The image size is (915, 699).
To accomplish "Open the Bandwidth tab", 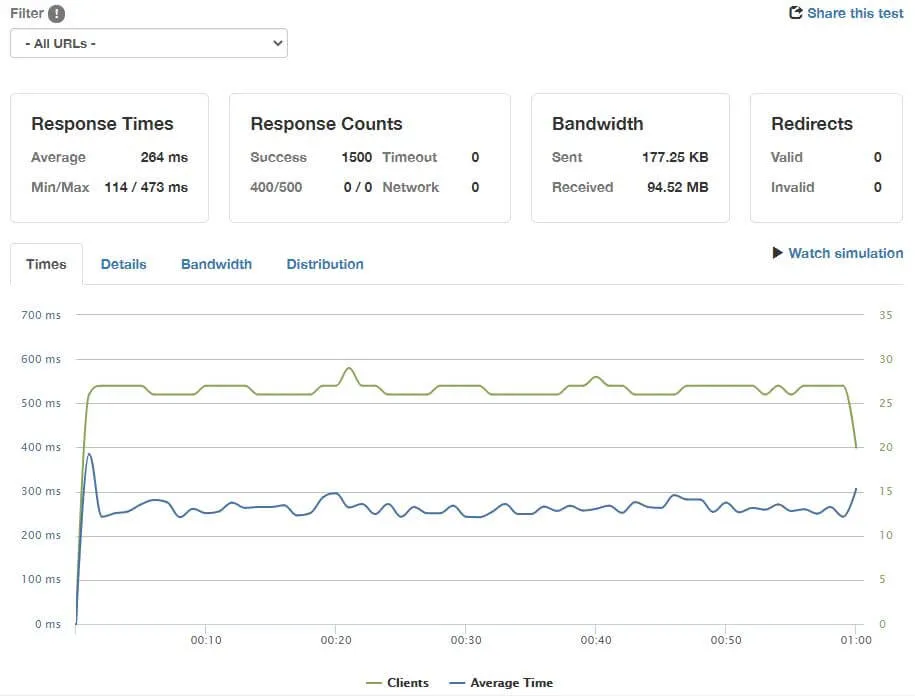I will pyautogui.click(x=216, y=264).
